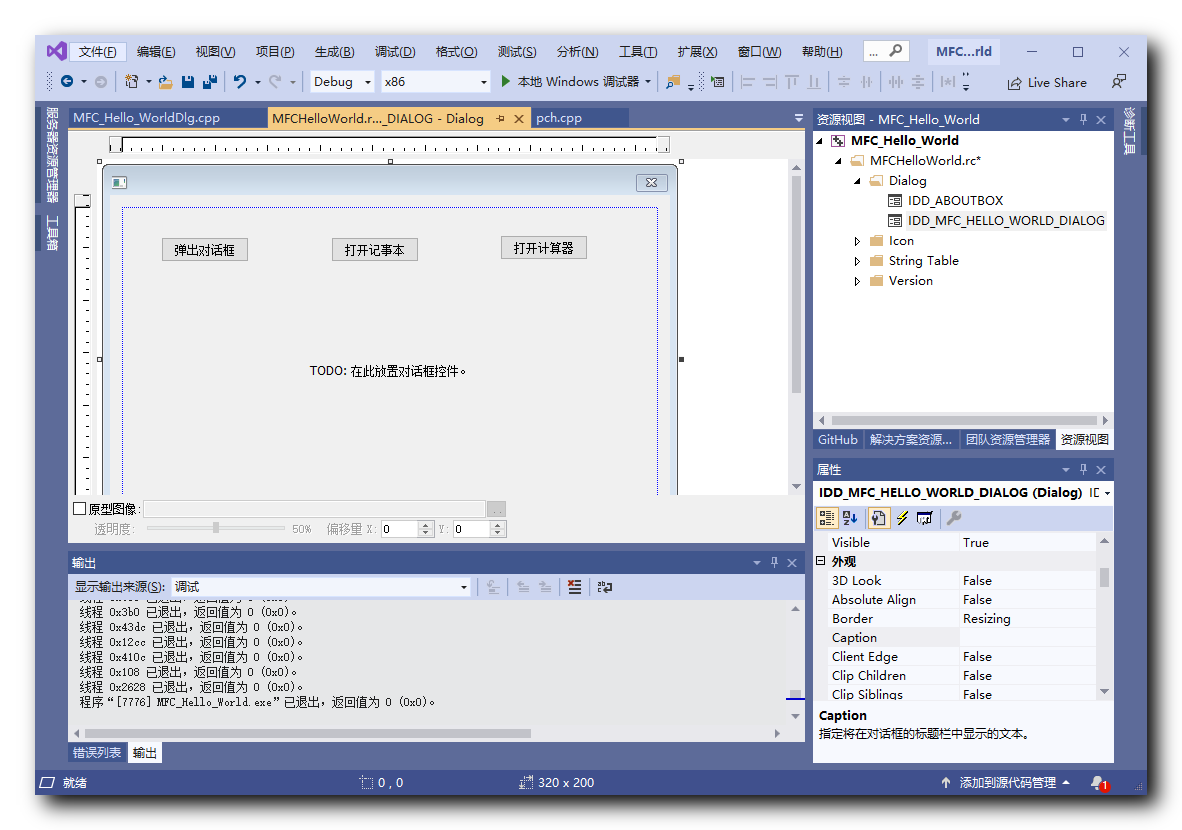
Task: Switch Properties panel to categorized view
Action: pyautogui.click(x=827, y=518)
